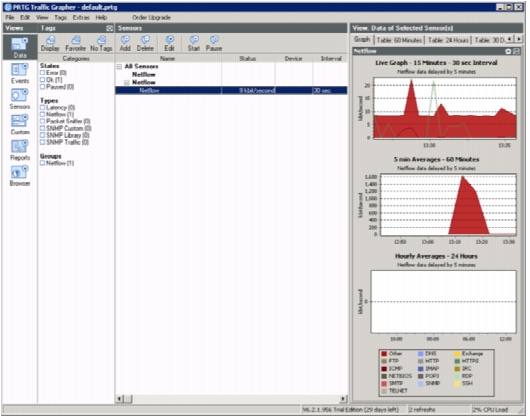
Task: Add a new sensor
Action: pyautogui.click(x=125, y=44)
